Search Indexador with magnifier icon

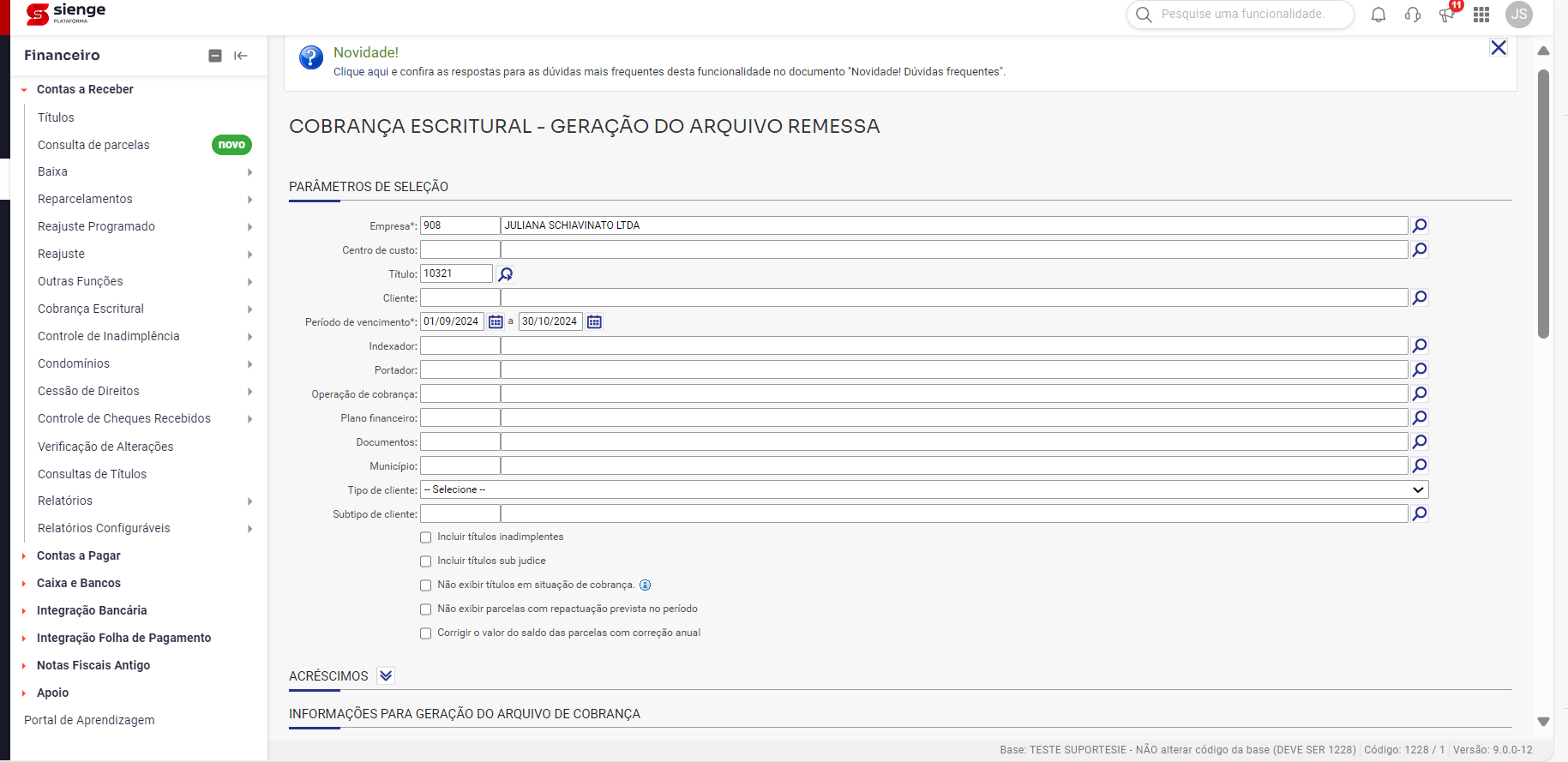[1420, 345]
